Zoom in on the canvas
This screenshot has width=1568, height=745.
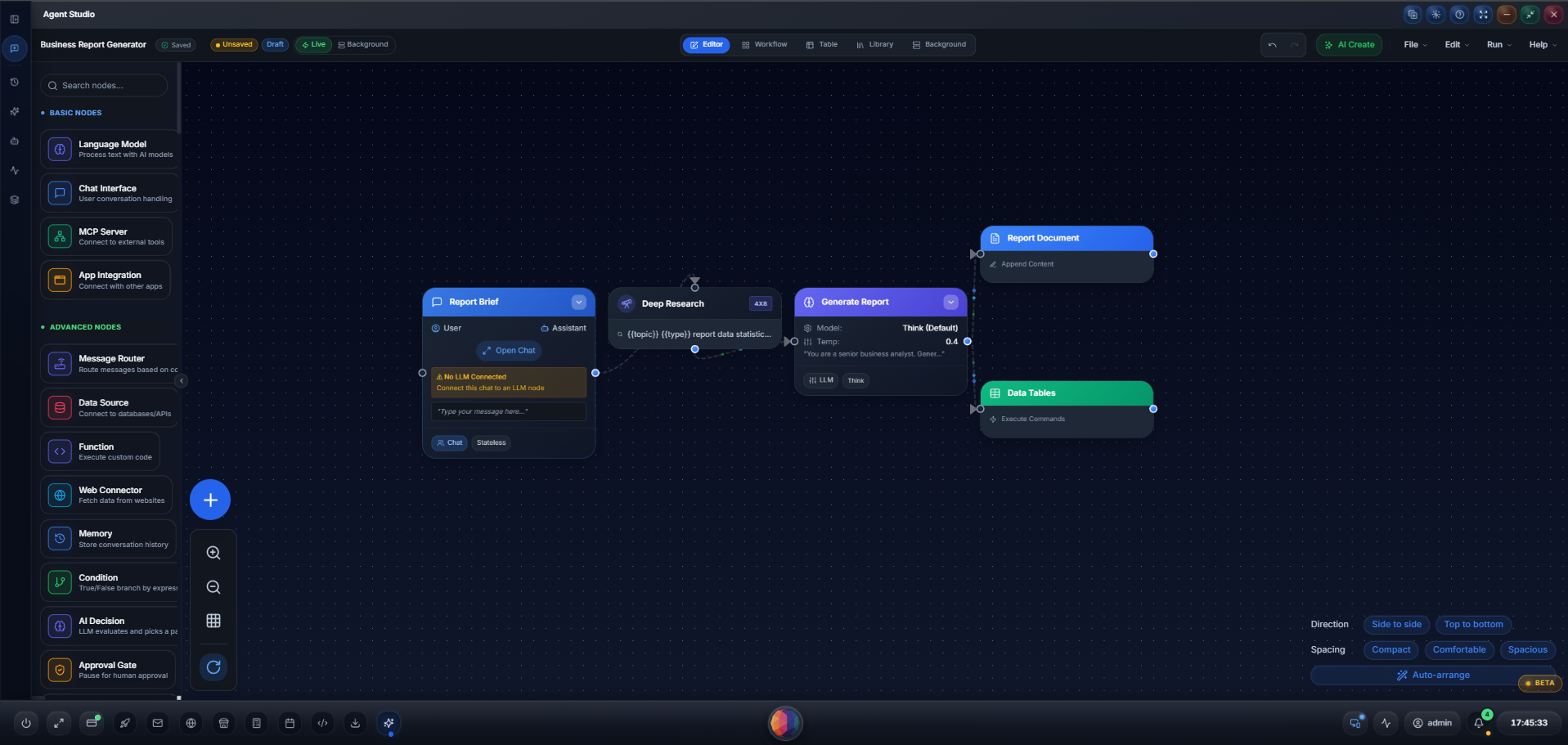213,553
